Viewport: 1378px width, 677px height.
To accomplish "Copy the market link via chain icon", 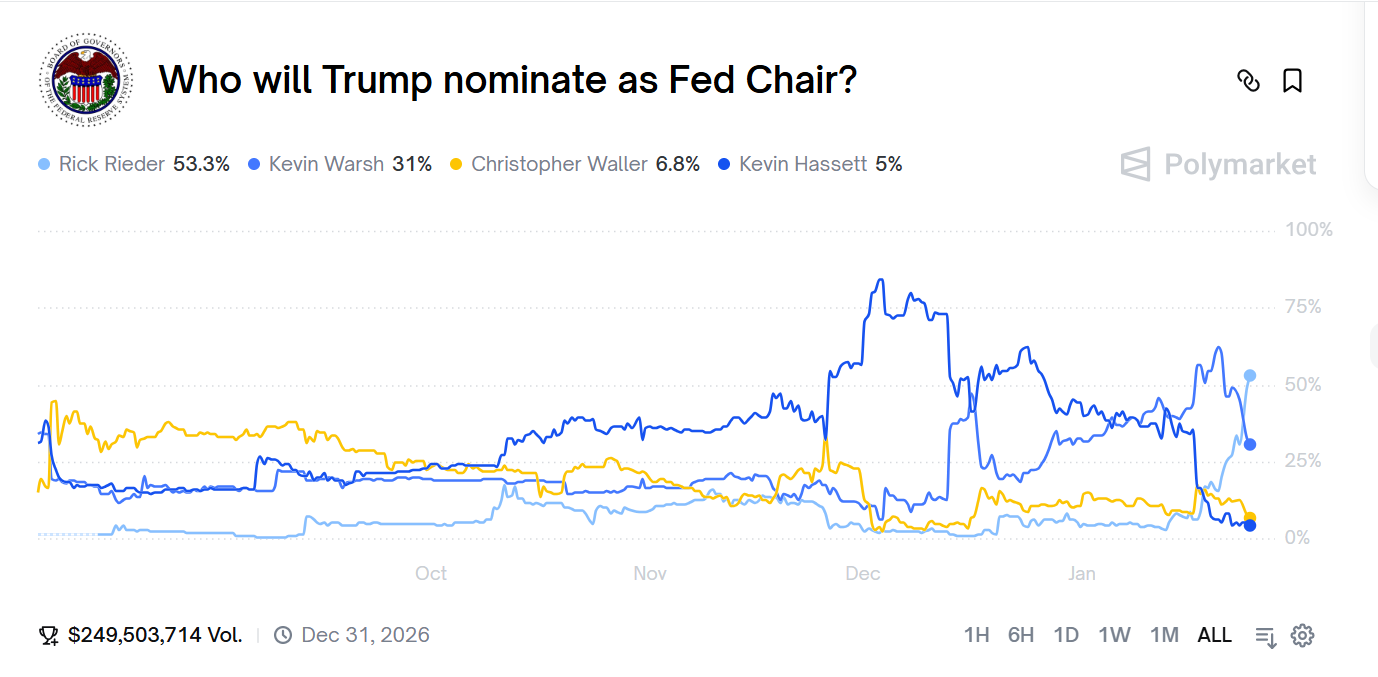I will coord(1248,81).
